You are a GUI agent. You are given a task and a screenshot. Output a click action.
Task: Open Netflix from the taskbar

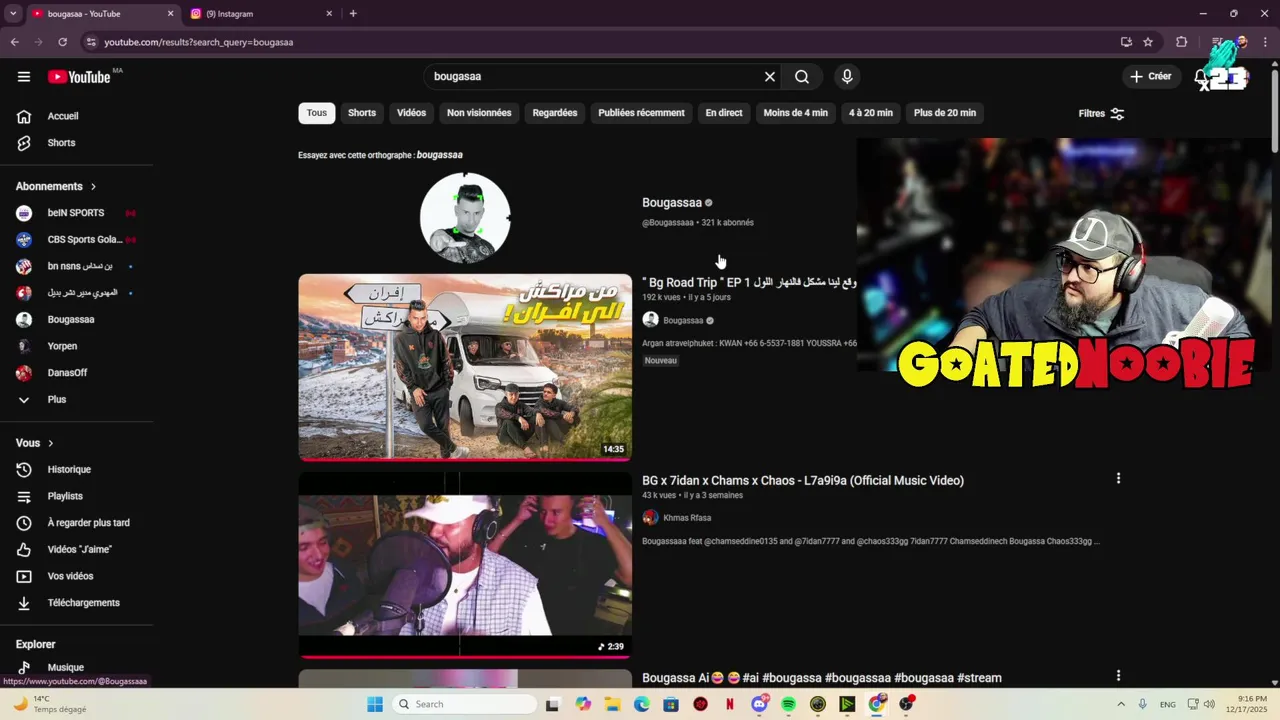pos(730,704)
